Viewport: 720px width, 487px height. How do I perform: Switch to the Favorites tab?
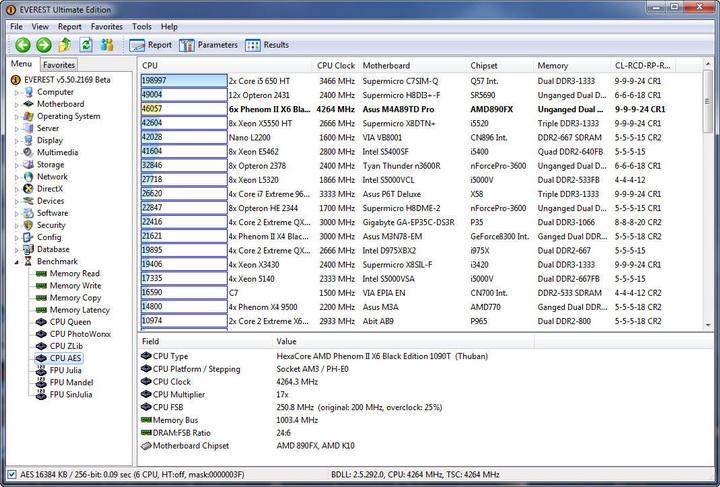[59, 65]
